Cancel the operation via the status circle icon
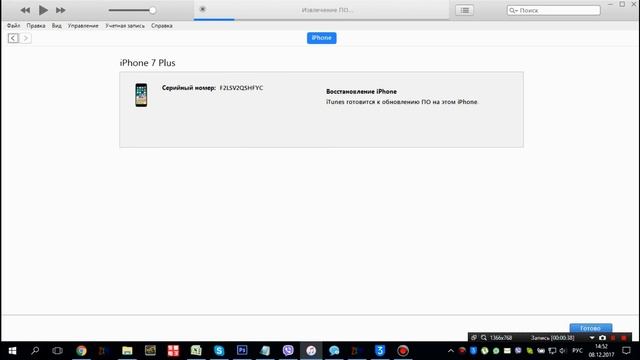The image size is (640, 360). click(202, 9)
